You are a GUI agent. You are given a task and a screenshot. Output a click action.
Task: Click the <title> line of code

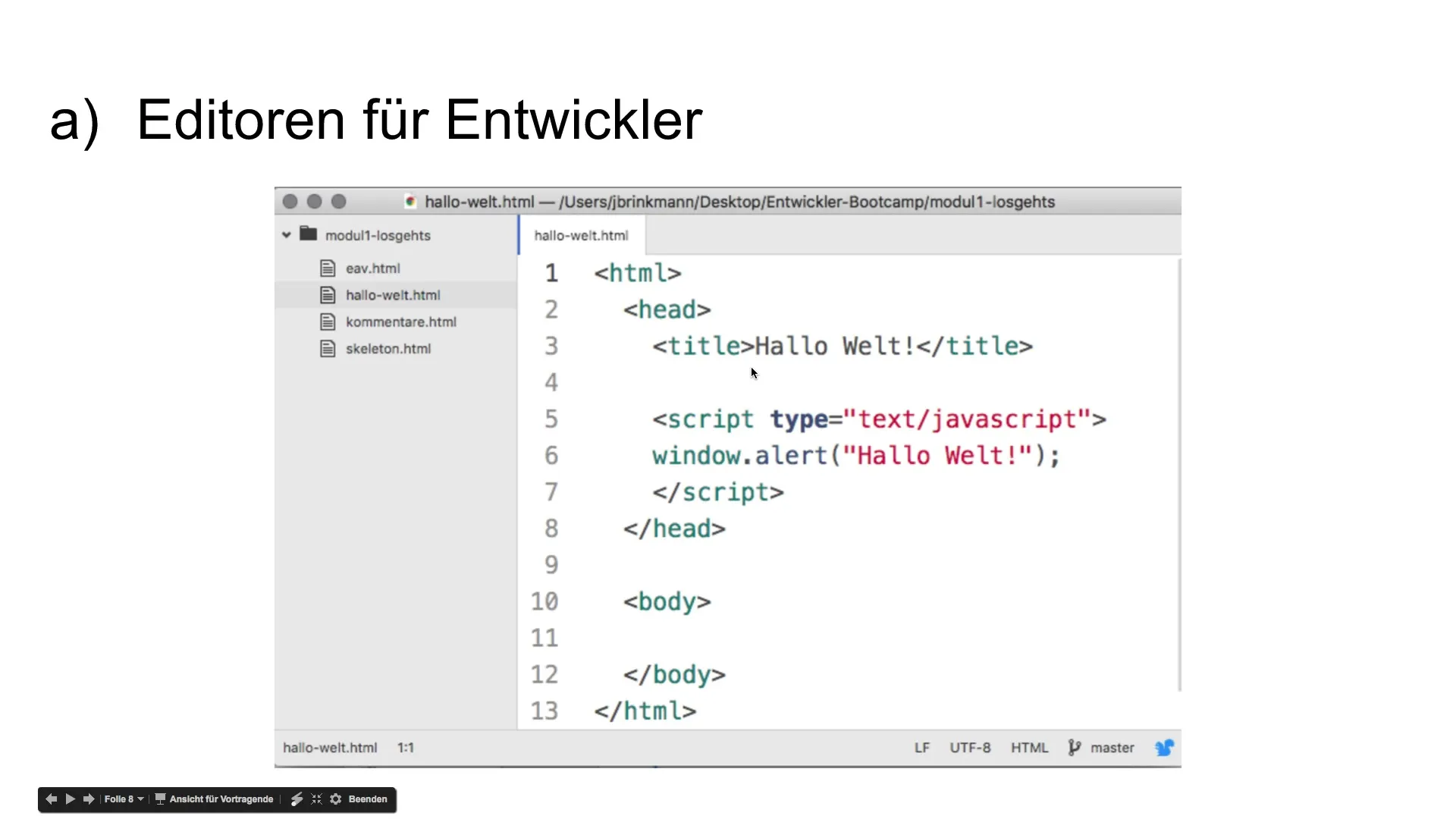[843, 346]
